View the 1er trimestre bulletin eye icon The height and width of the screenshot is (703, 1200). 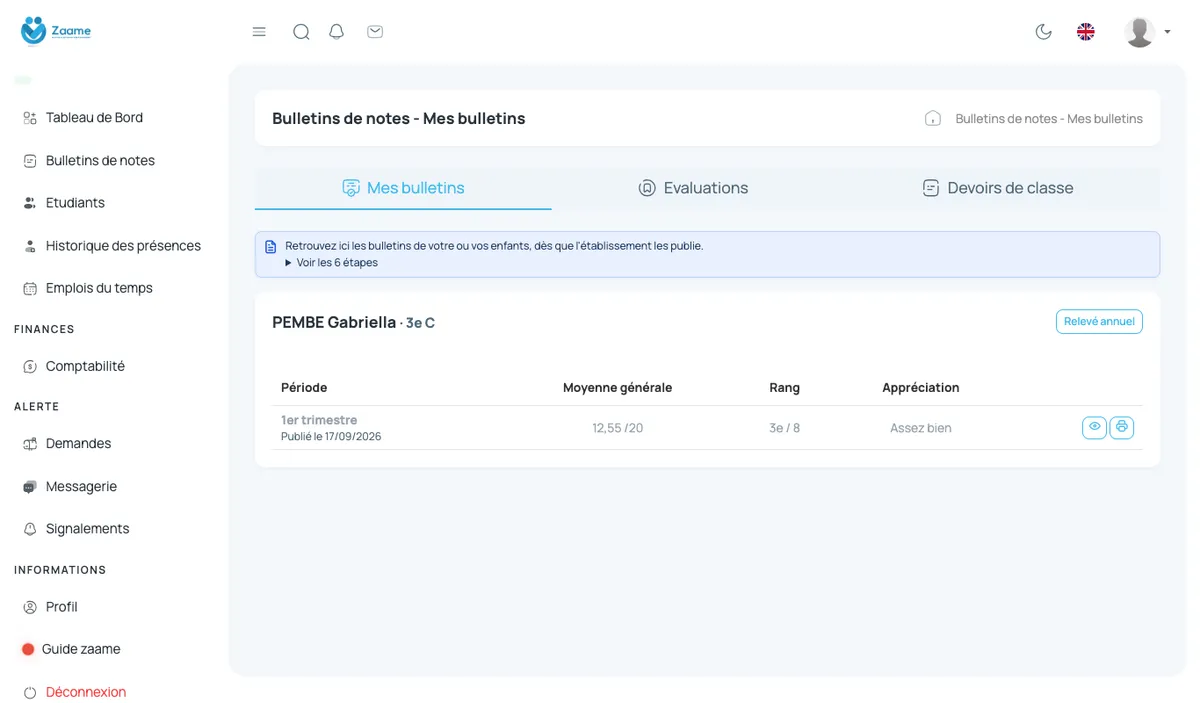coord(1095,427)
